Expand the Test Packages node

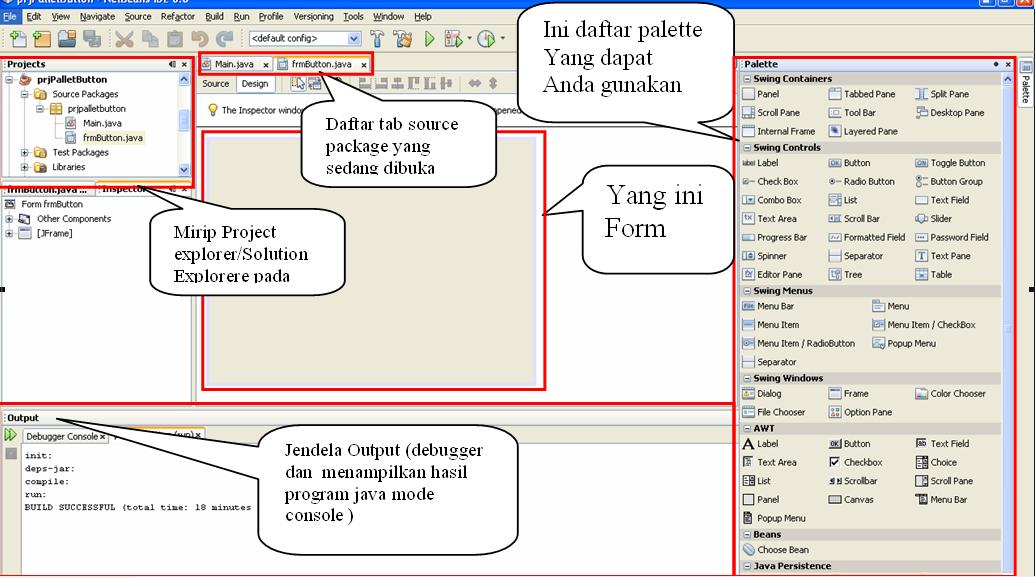click(24, 153)
